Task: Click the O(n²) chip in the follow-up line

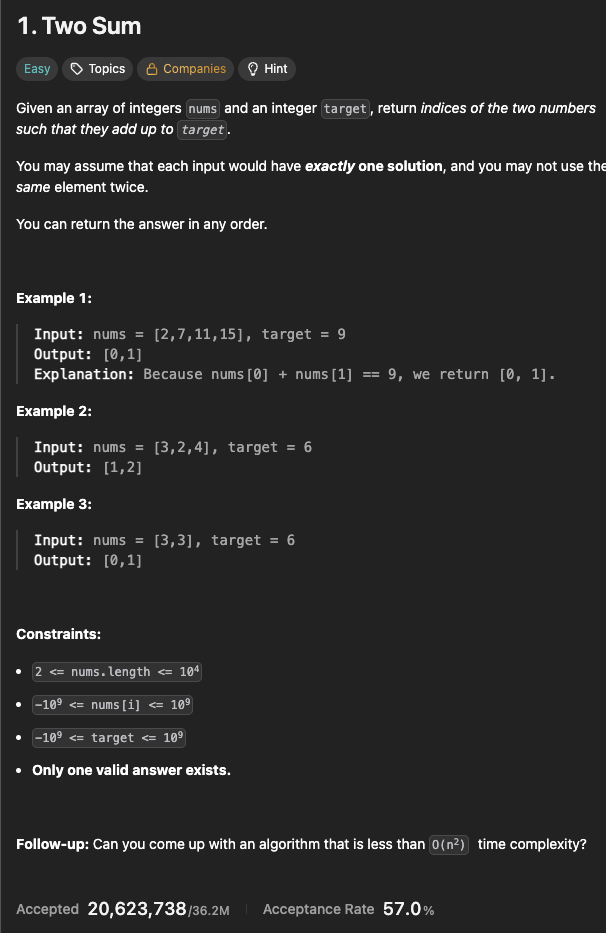Action: pos(448,844)
